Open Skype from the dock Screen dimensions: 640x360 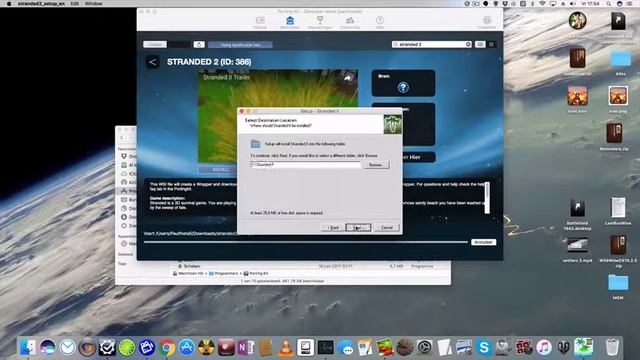484,347
